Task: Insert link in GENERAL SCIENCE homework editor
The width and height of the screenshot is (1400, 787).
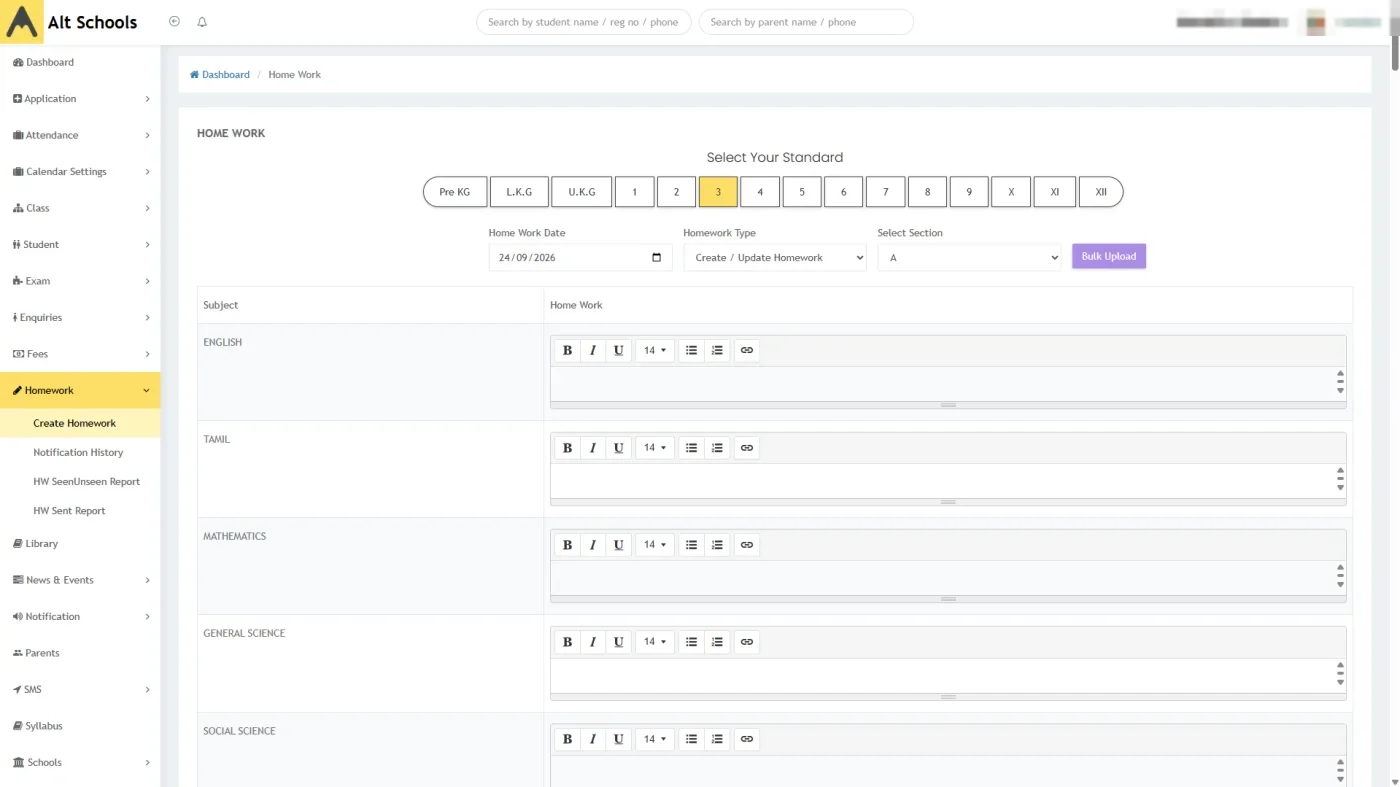Action: pos(747,642)
